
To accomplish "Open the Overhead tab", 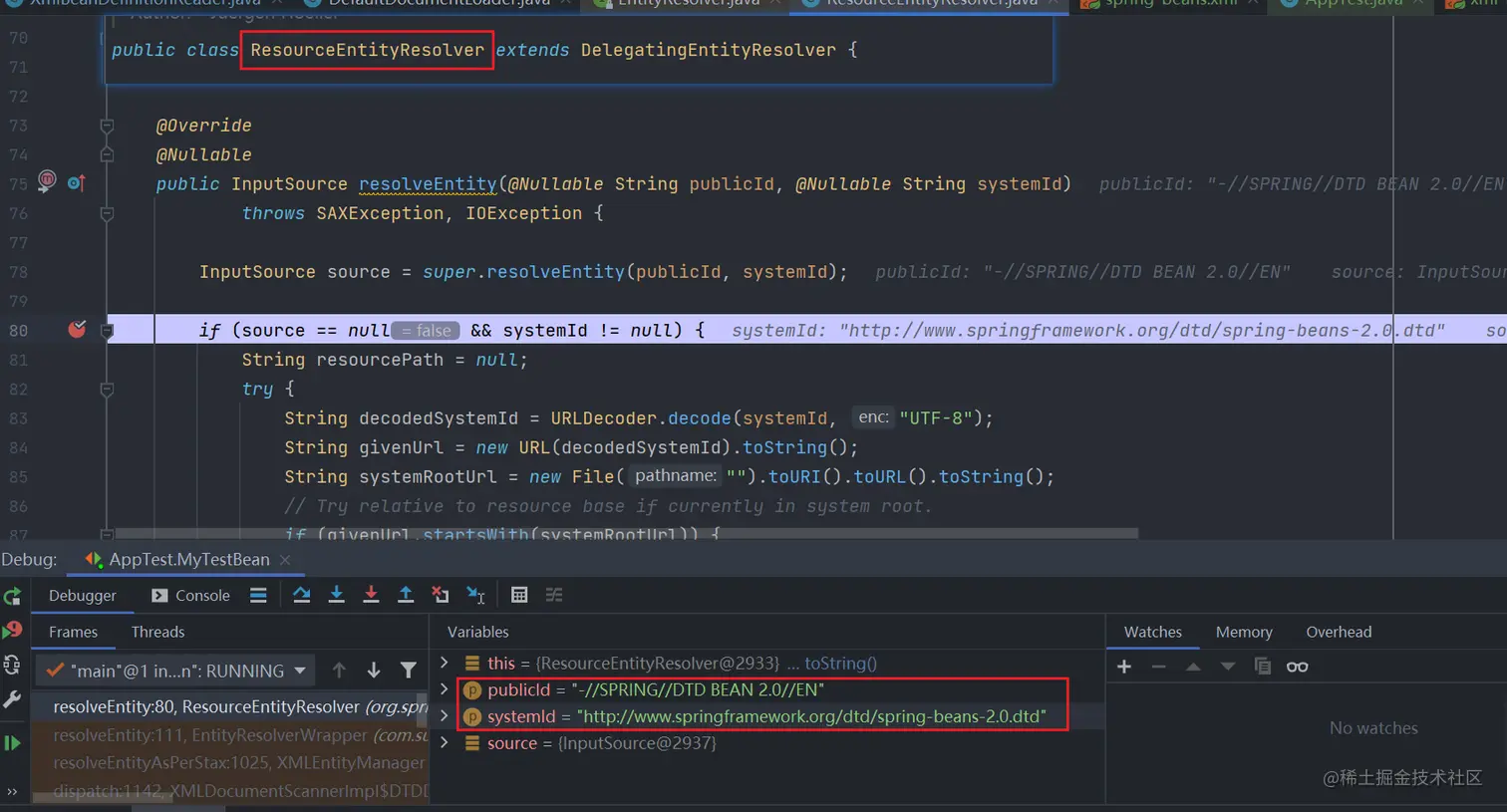I will [1339, 632].
